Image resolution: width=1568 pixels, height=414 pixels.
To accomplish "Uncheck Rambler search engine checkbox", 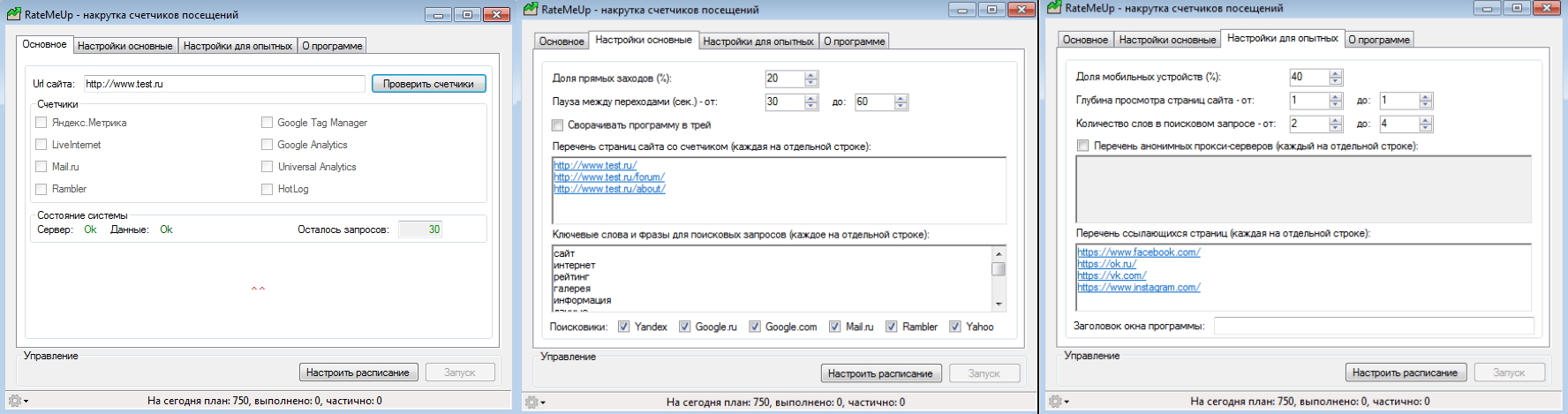I will (892, 327).
